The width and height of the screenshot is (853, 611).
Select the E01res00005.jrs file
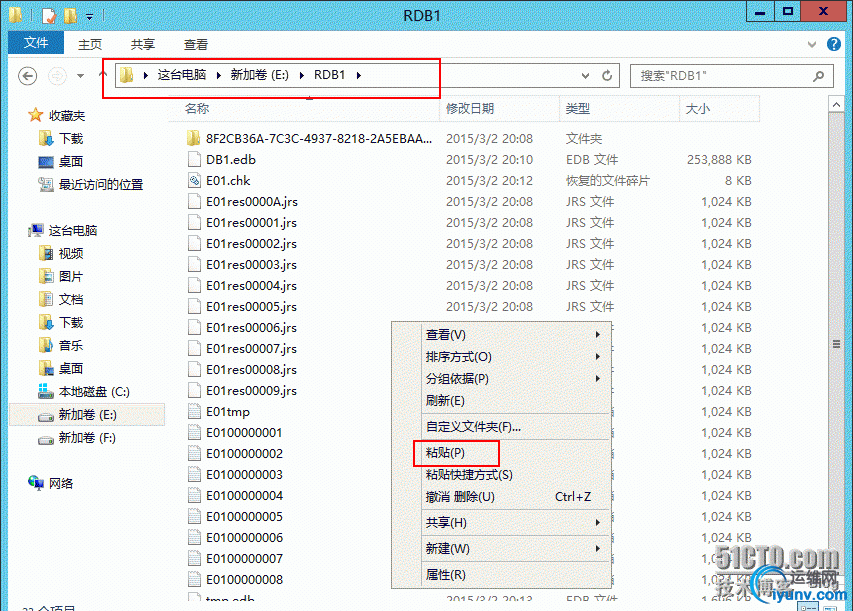251,307
